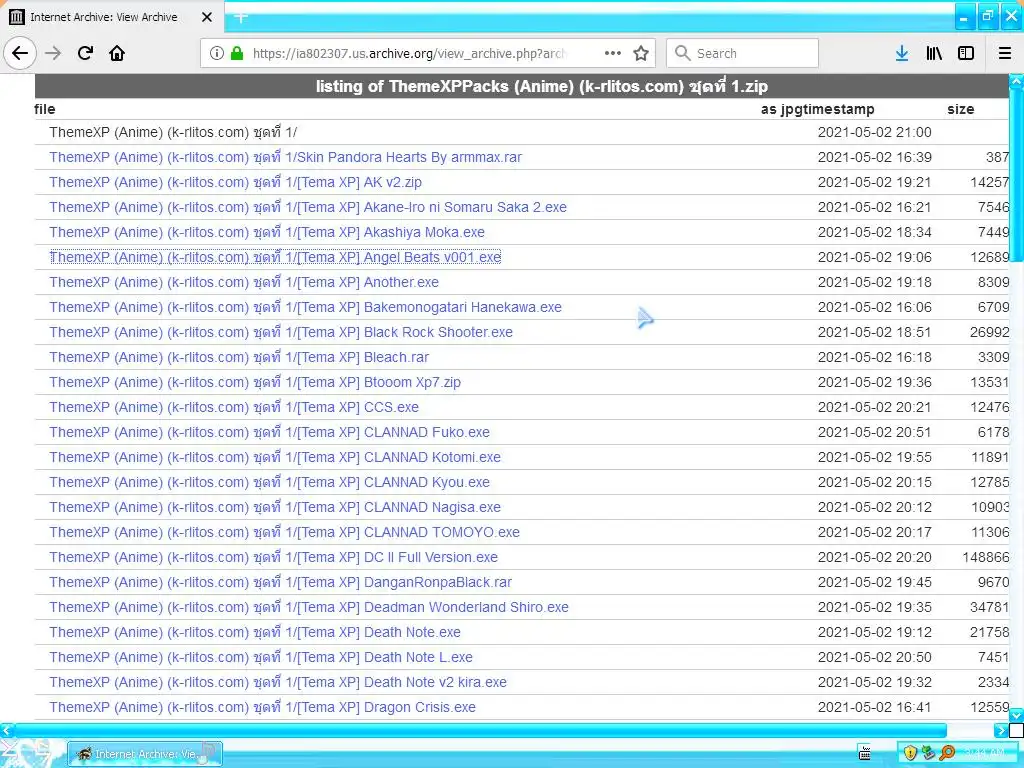Open the Death Note v2 kira.exe link
Screen dimensions: 1024x768
point(278,682)
